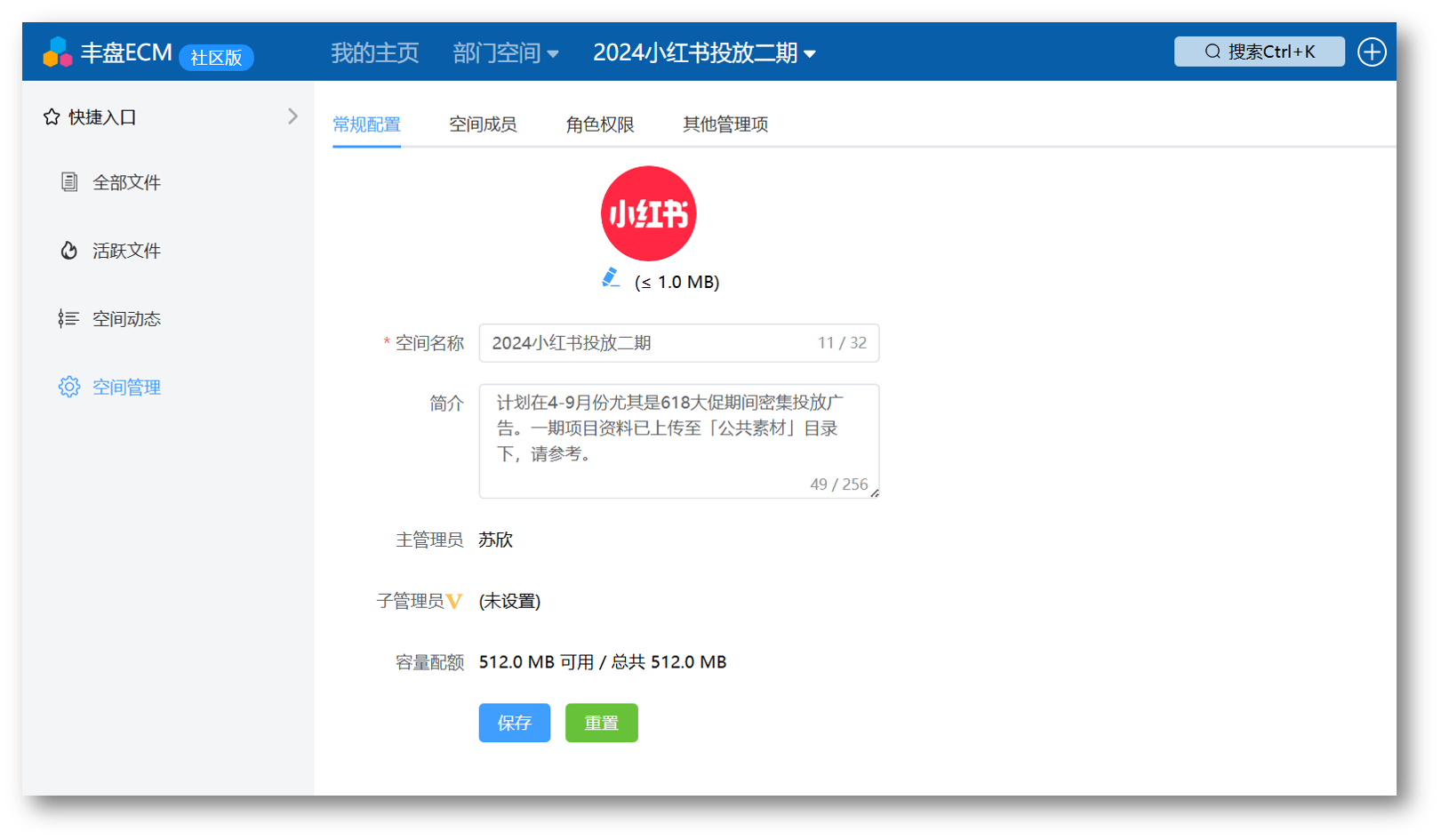Screen dimensions: 1441x840
Task: Click the 全部文件 document icon
Action: click(x=69, y=182)
